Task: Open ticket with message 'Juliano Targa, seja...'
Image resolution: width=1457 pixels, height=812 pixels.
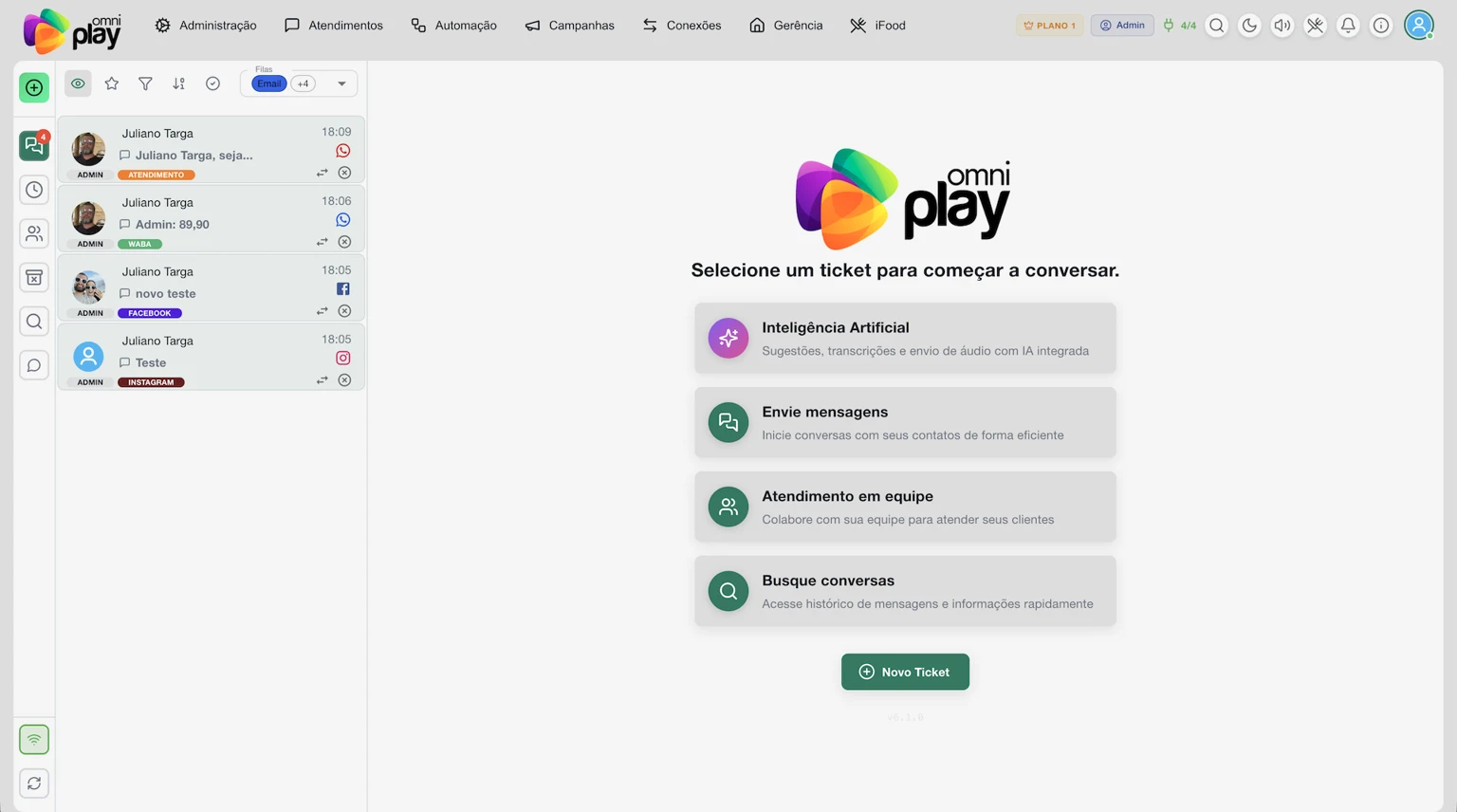Action: [211, 149]
